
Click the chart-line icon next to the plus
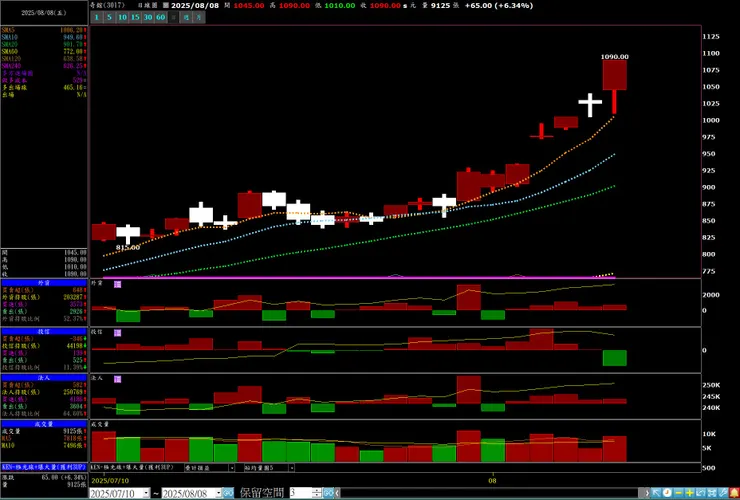[x=701, y=493]
